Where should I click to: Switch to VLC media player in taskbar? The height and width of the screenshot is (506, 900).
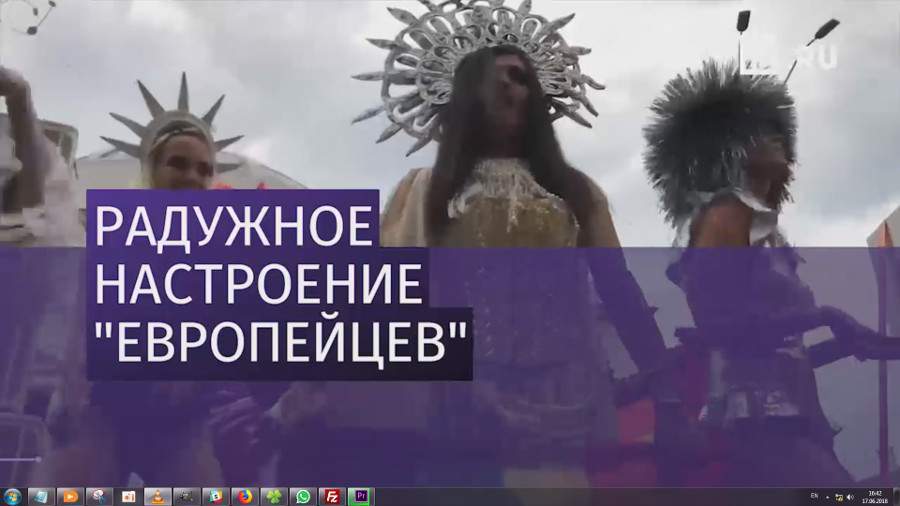158,497
